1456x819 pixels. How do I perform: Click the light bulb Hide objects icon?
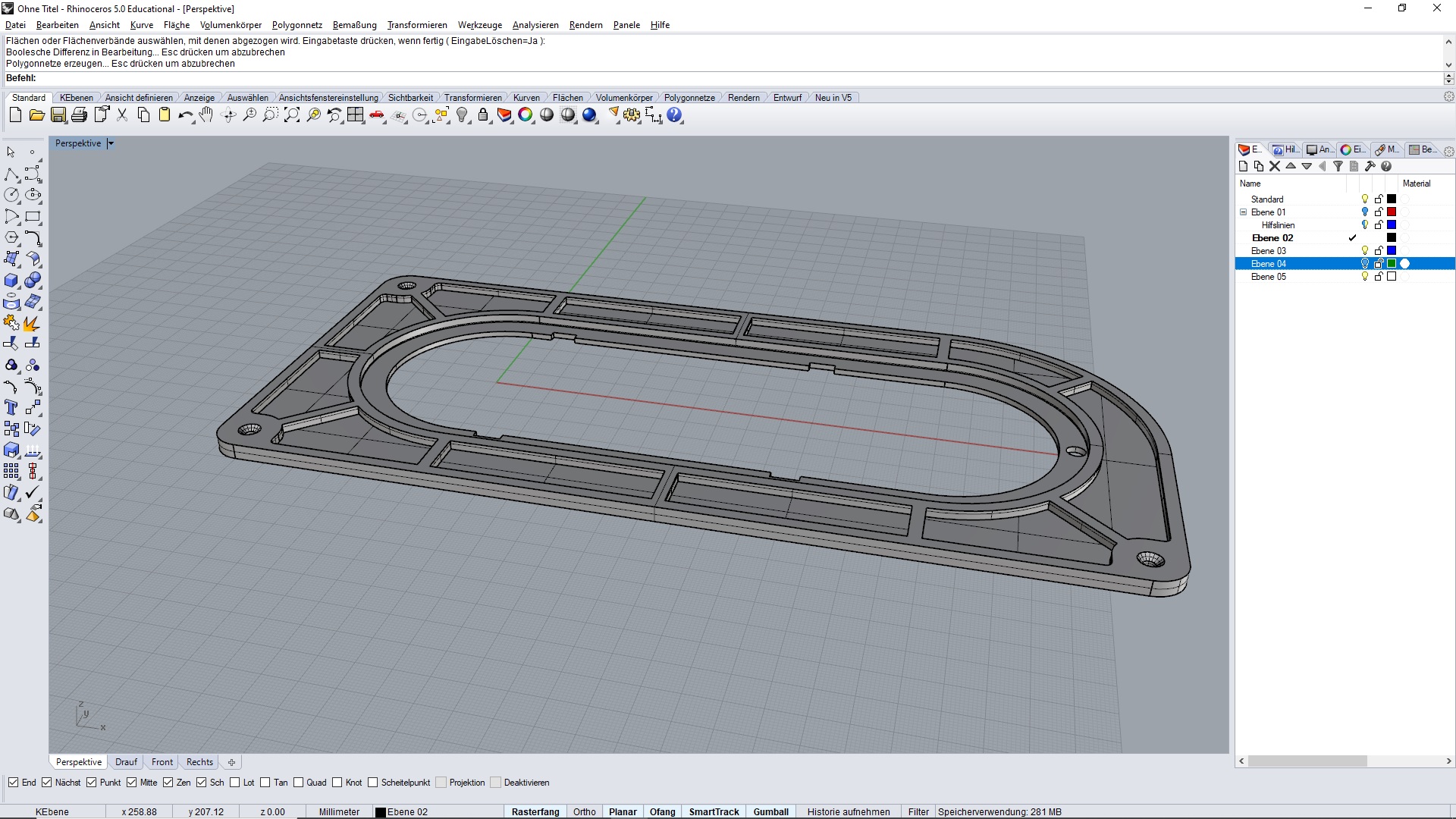[x=462, y=115]
